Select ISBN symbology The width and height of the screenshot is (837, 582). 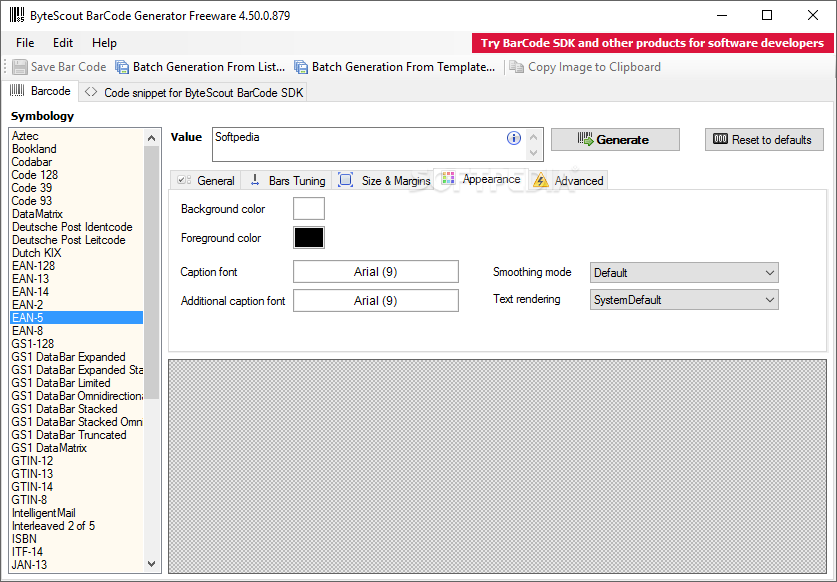click(76, 539)
